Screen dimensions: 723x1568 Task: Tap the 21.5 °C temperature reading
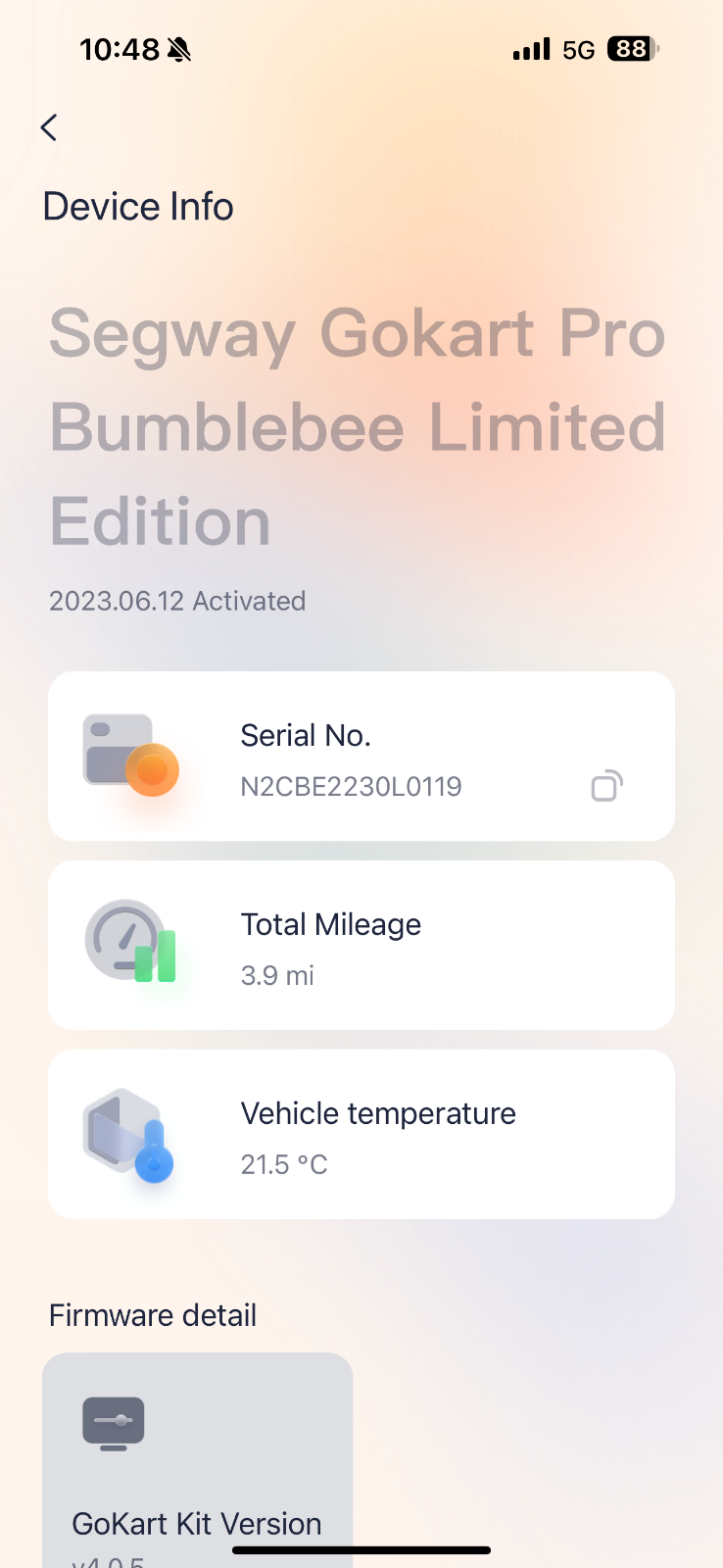point(284,1164)
